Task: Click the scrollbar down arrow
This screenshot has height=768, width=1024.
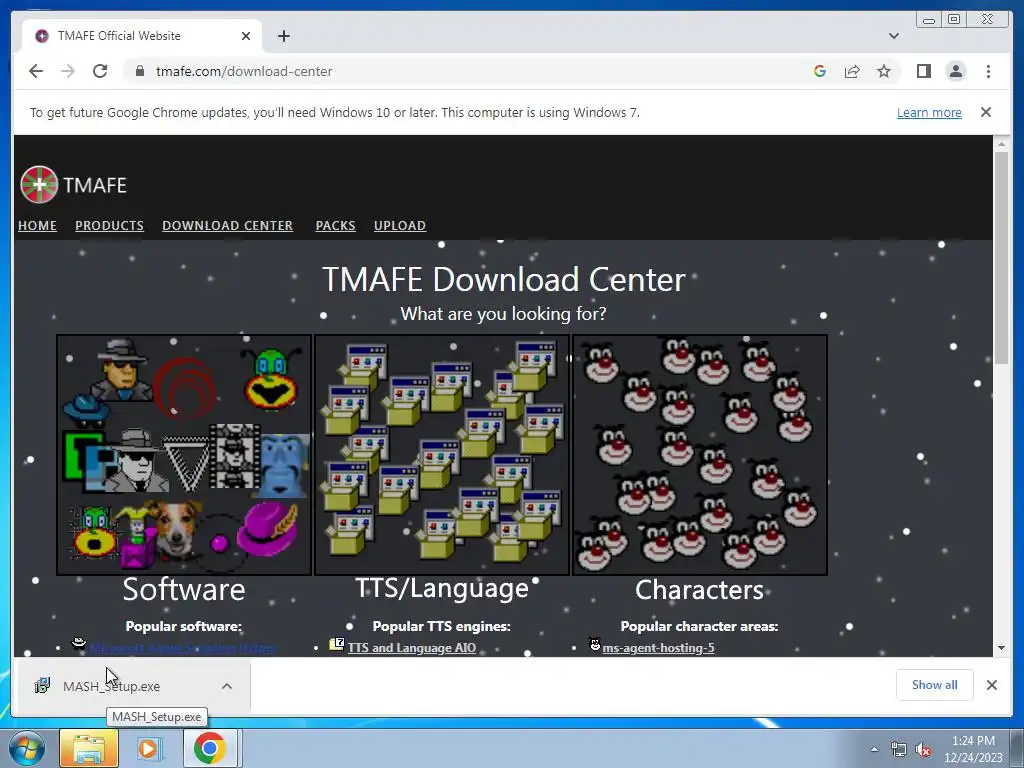Action: coord(1001,648)
